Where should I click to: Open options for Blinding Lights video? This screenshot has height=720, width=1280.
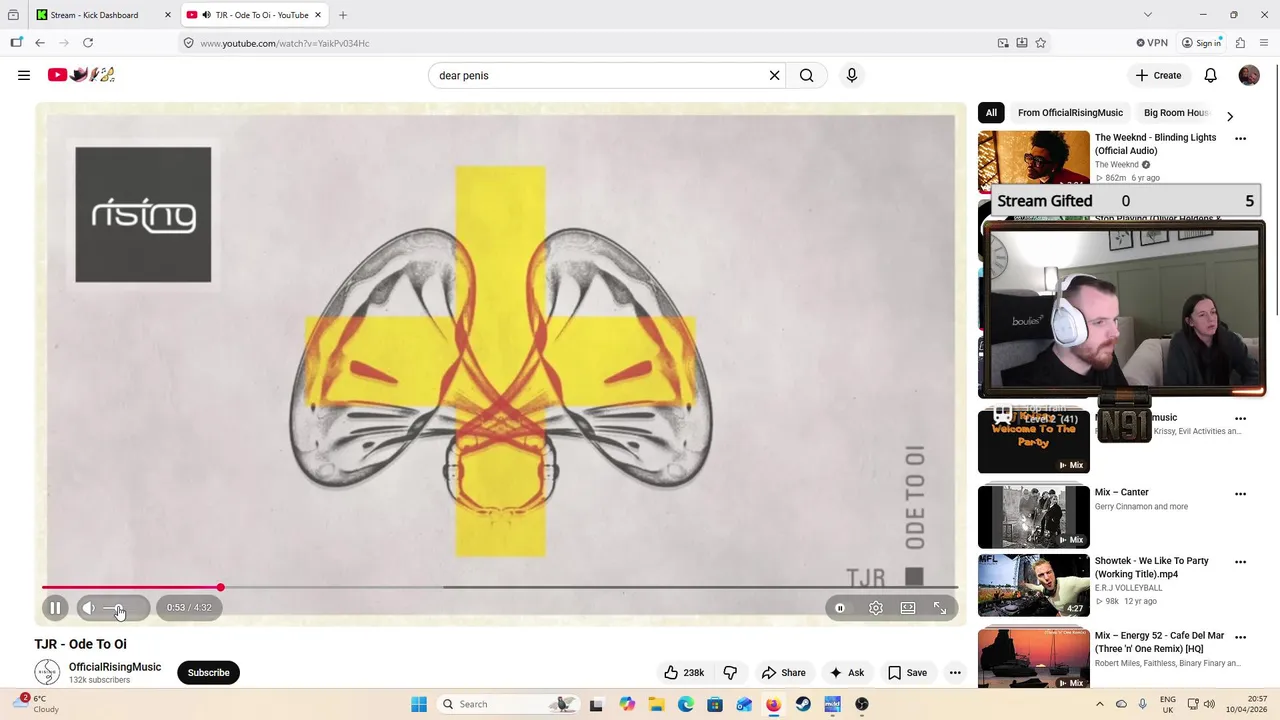(1241, 139)
